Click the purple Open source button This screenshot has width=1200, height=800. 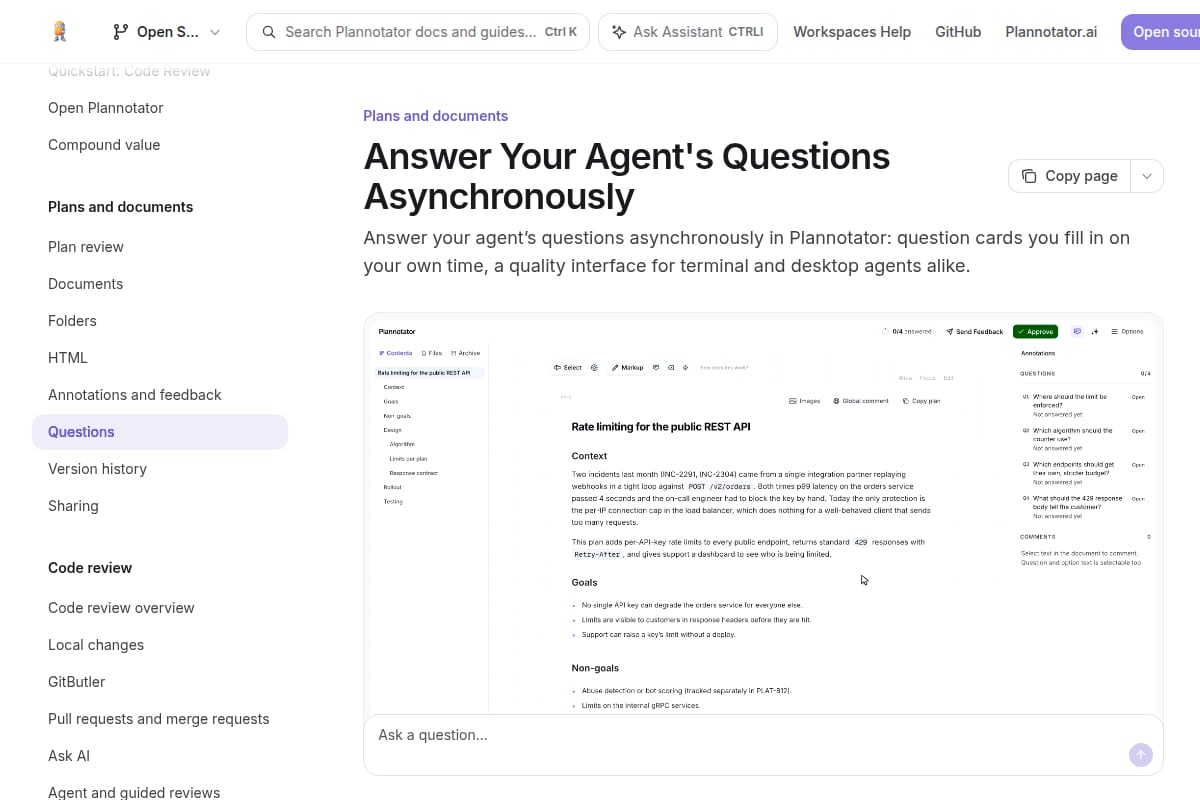pyautogui.click(x=1160, y=32)
